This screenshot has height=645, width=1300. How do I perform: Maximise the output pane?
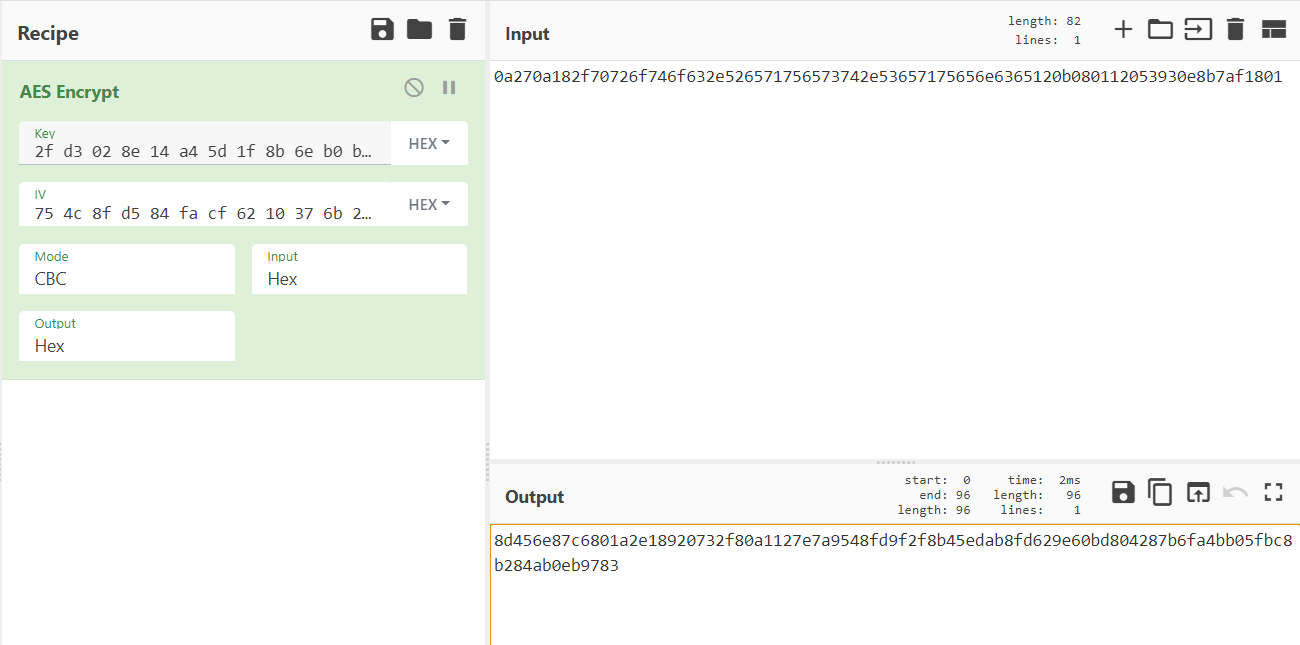[x=1273, y=492]
